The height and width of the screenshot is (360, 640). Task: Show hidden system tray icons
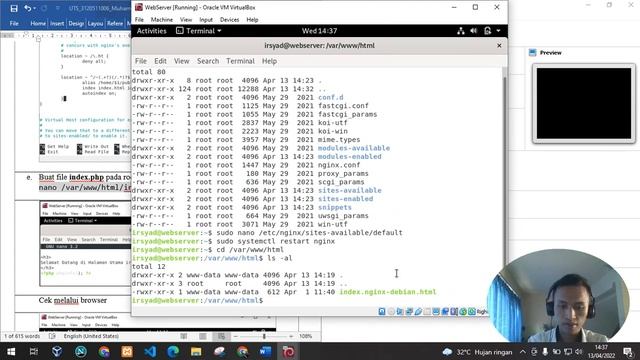pyautogui.click(x=523, y=351)
